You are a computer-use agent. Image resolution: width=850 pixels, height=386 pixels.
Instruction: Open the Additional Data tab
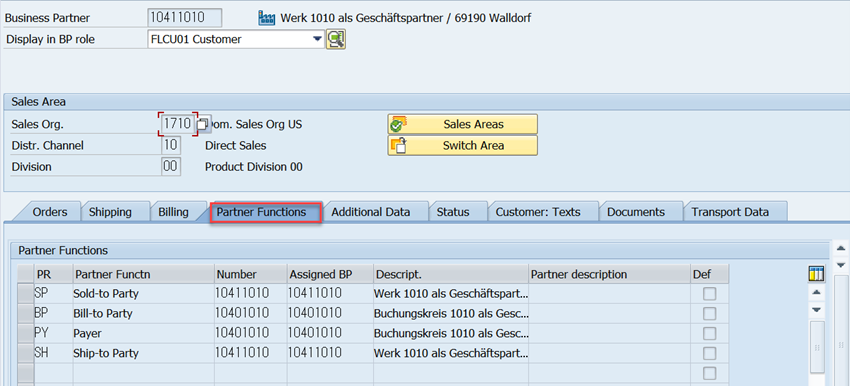371,212
